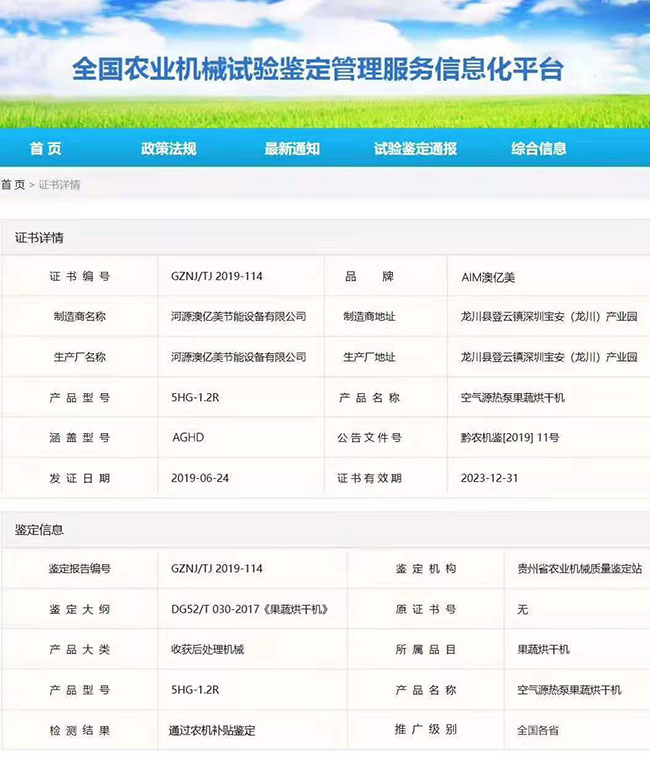Click the 品牌 label
The width and height of the screenshot is (650, 757).
[x=369, y=276]
